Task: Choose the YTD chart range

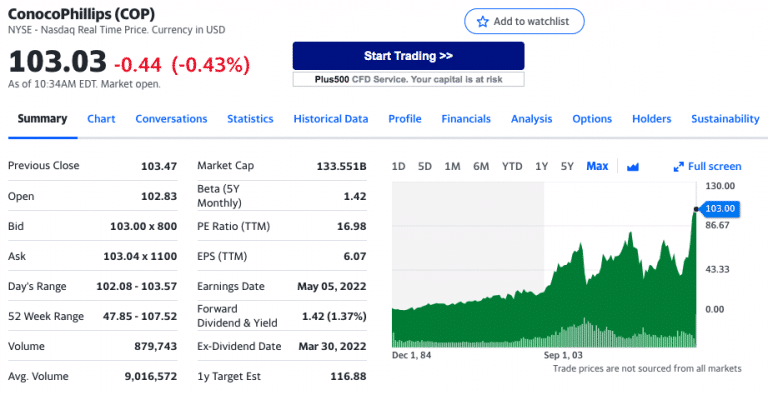Action: pyautogui.click(x=512, y=167)
